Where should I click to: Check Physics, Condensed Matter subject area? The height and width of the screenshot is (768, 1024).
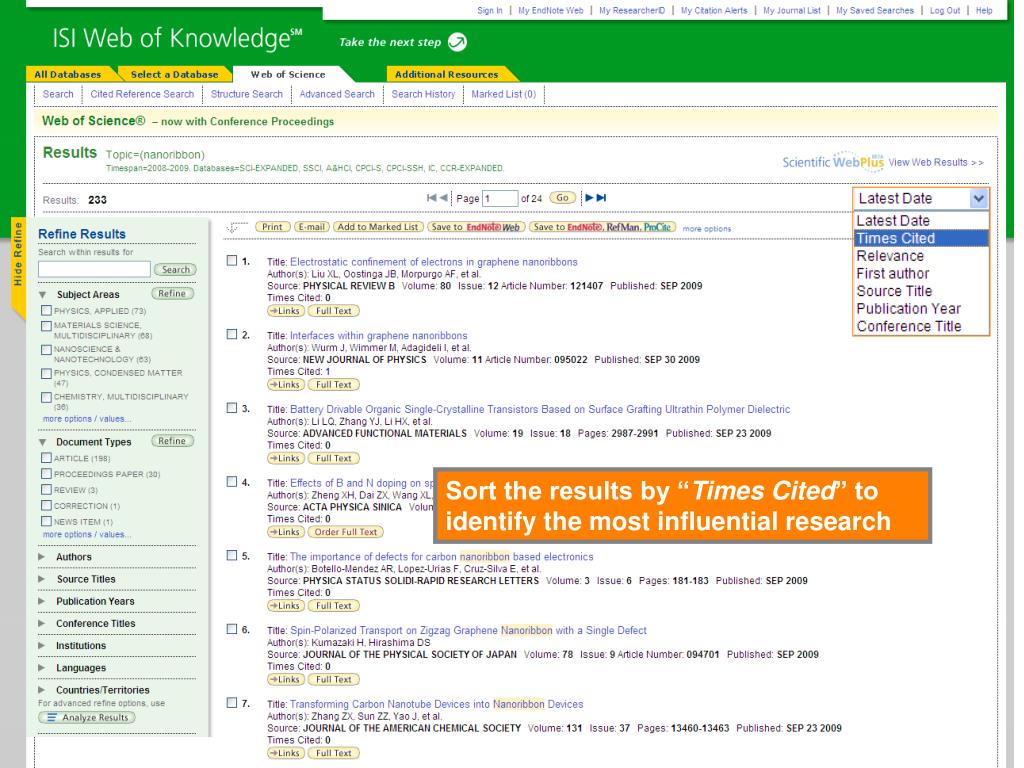pos(46,374)
